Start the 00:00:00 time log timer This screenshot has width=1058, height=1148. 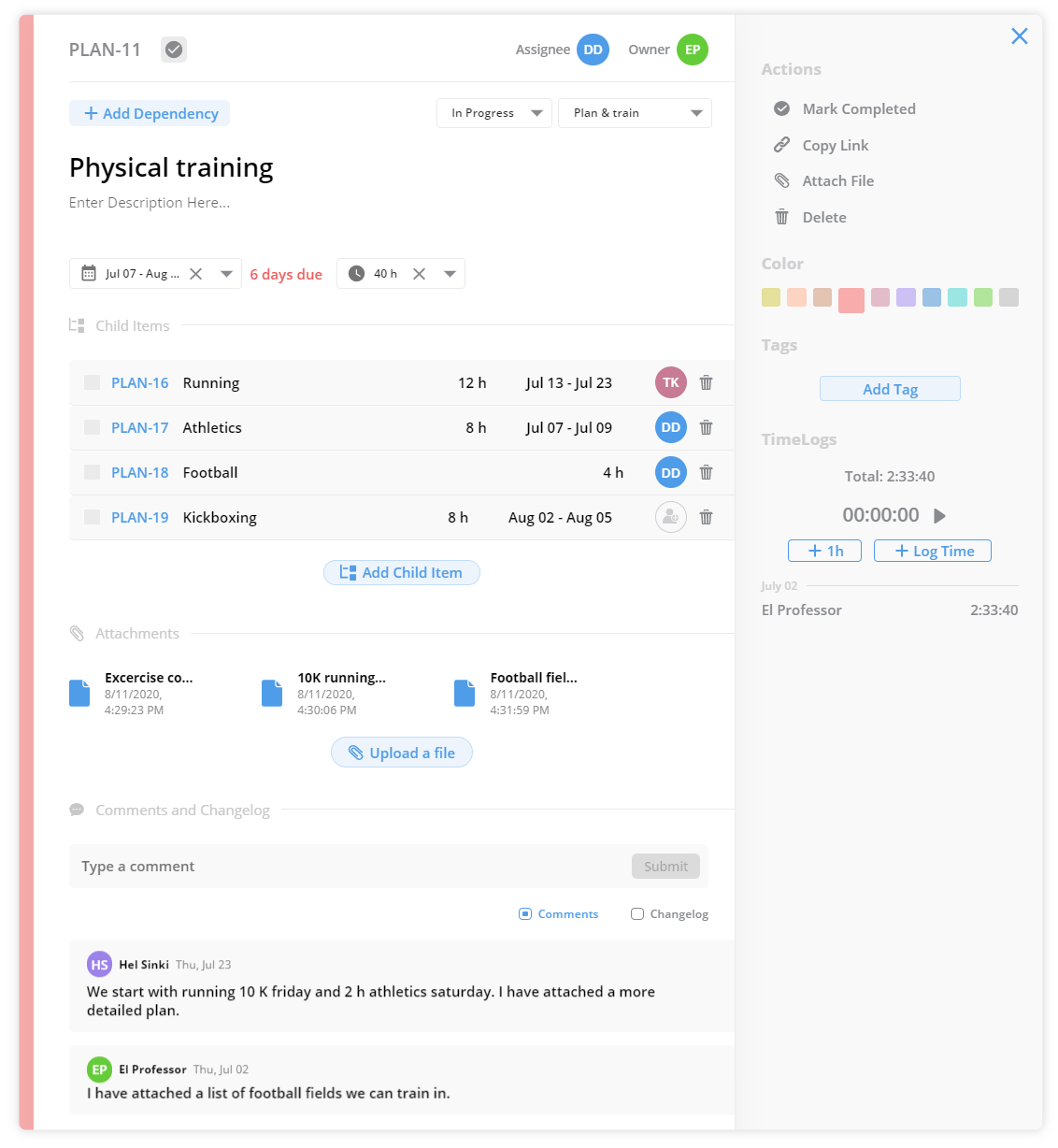[x=940, y=515]
